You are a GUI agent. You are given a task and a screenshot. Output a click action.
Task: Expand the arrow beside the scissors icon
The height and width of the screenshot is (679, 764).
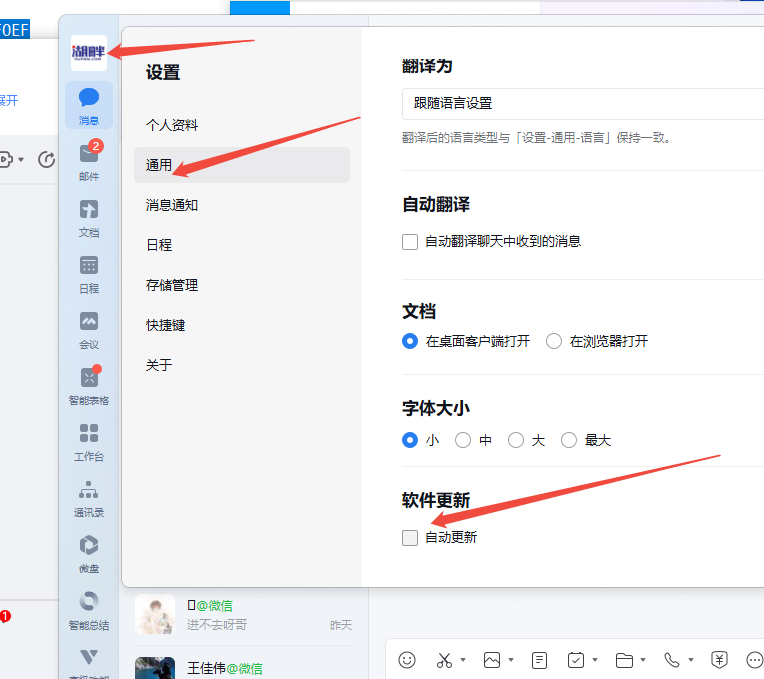pyautogui.click(x=463, y=660)
